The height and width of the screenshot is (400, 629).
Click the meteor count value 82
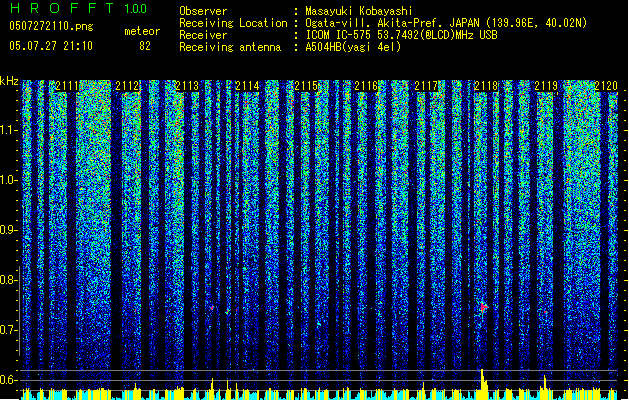click(x=145, y=46)
